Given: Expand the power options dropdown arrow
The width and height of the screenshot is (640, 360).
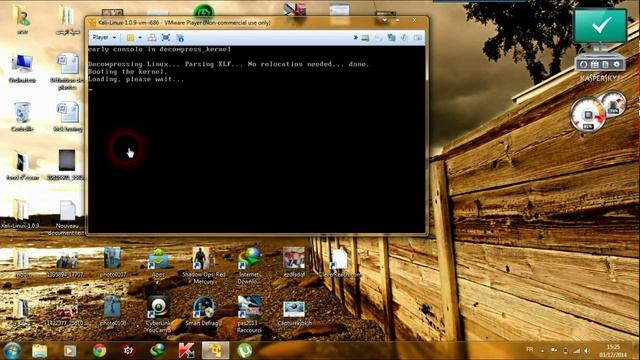Looking at the screenshot, I should tap(140, 38).
